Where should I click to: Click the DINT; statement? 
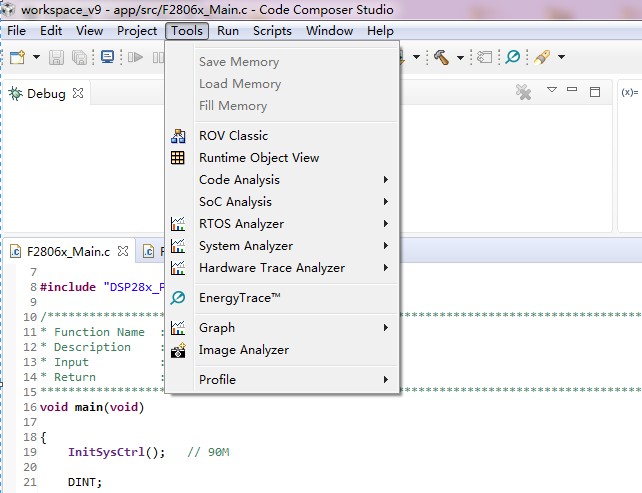[85, 482]
